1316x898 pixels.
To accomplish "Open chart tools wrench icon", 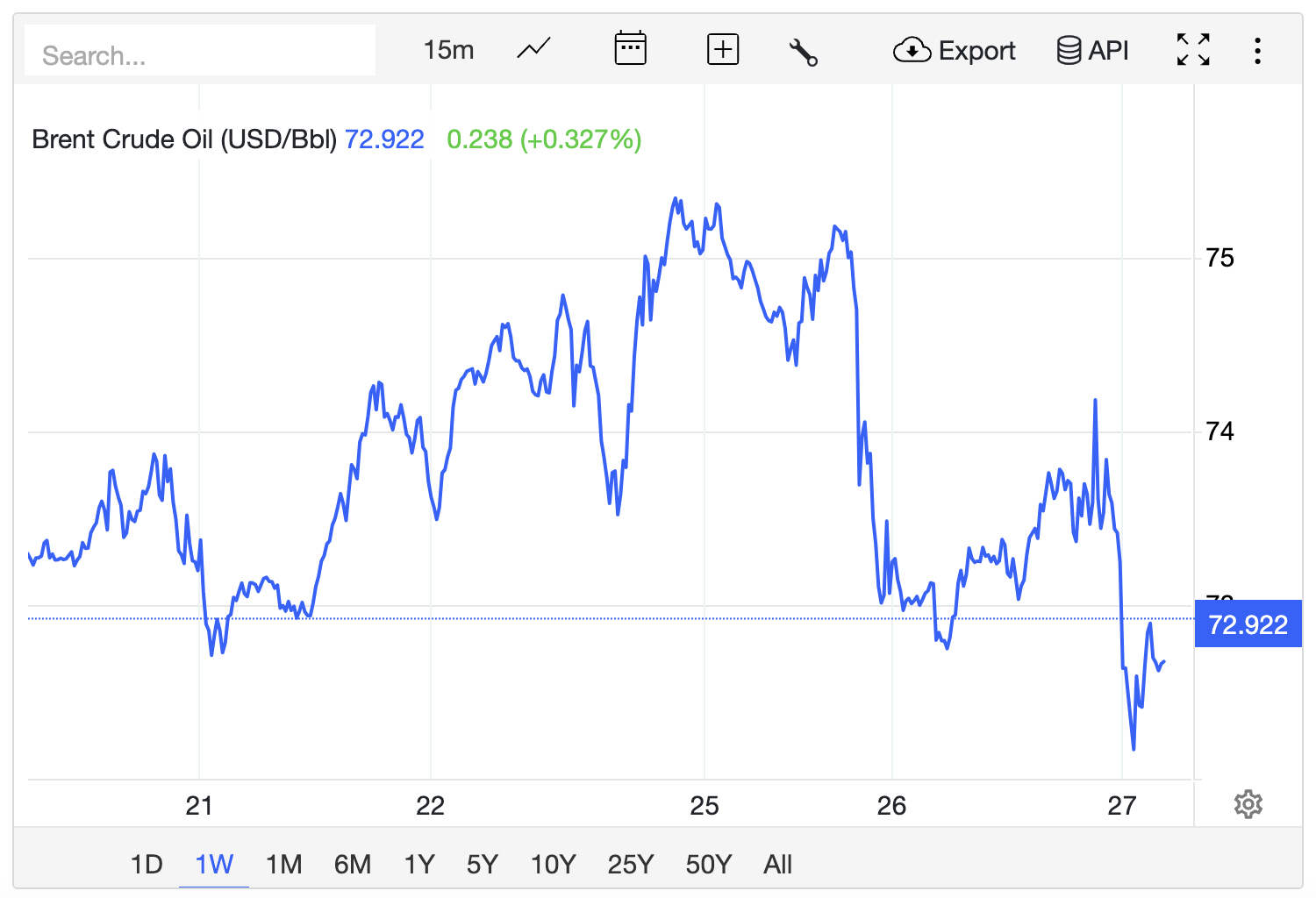I will coord(803,52).
